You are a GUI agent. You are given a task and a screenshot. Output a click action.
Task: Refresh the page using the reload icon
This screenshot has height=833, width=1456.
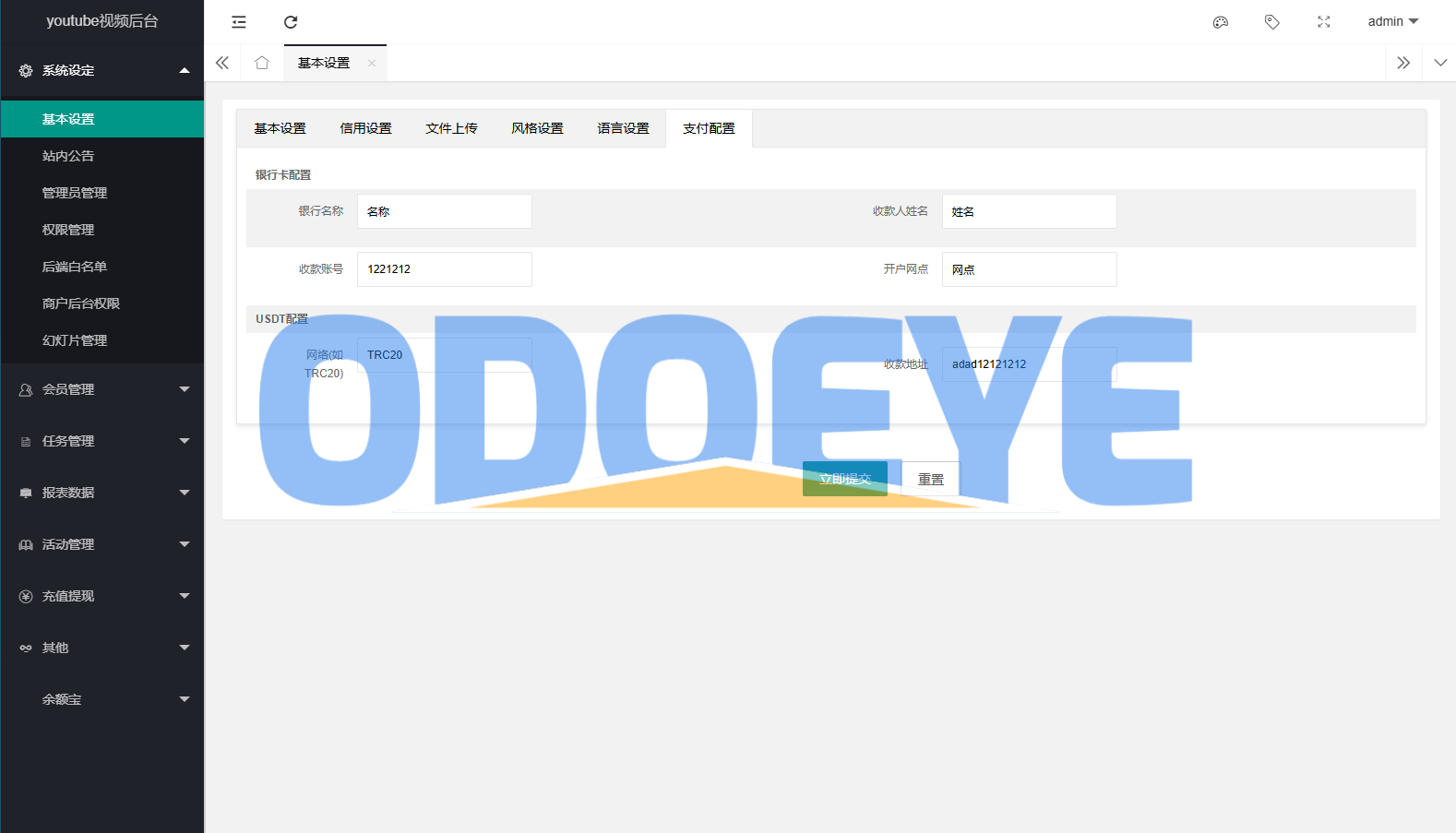(x=291, y=22)
